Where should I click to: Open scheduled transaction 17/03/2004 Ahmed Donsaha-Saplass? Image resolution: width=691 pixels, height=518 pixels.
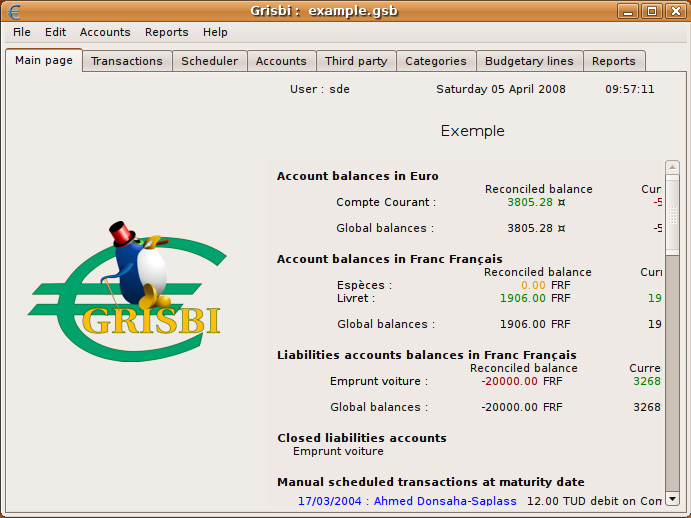[x=407, y=501]
